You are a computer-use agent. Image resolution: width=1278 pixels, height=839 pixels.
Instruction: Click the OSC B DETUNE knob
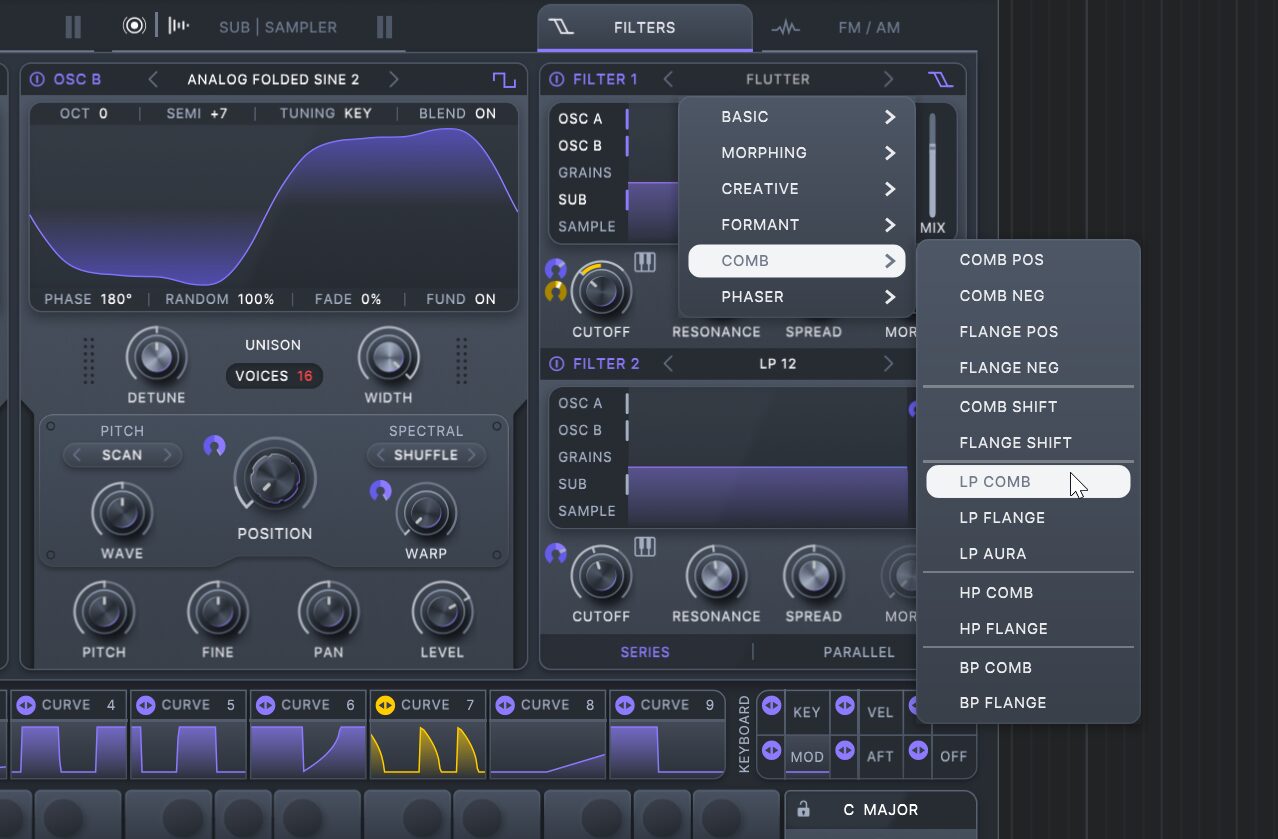point(156,357)
